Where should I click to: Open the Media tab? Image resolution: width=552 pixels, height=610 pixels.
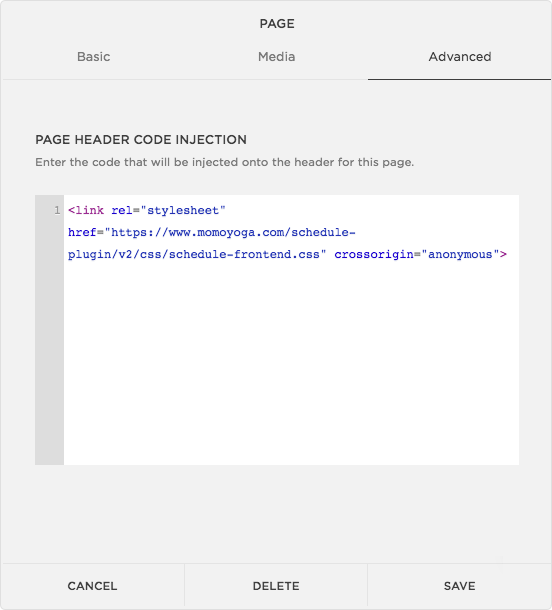click(x=276, y=57)
